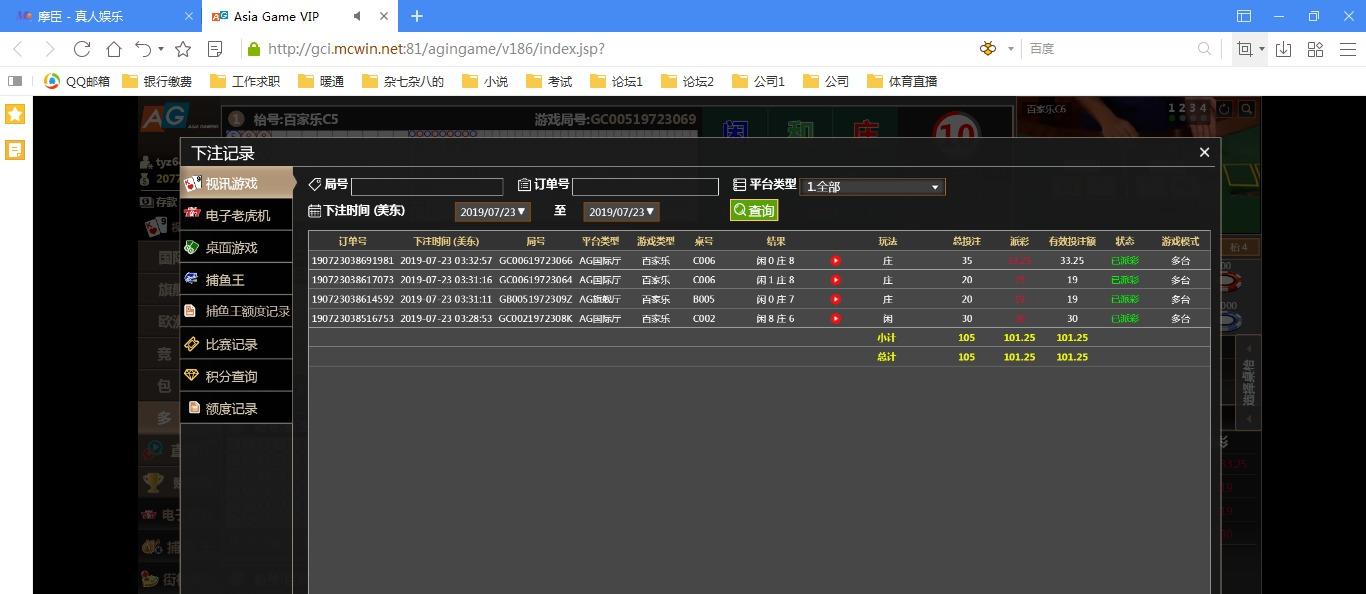Open a new browser tab
Image resolution: width=1366 pixels, height=594 pixels.
coord(417,16)
